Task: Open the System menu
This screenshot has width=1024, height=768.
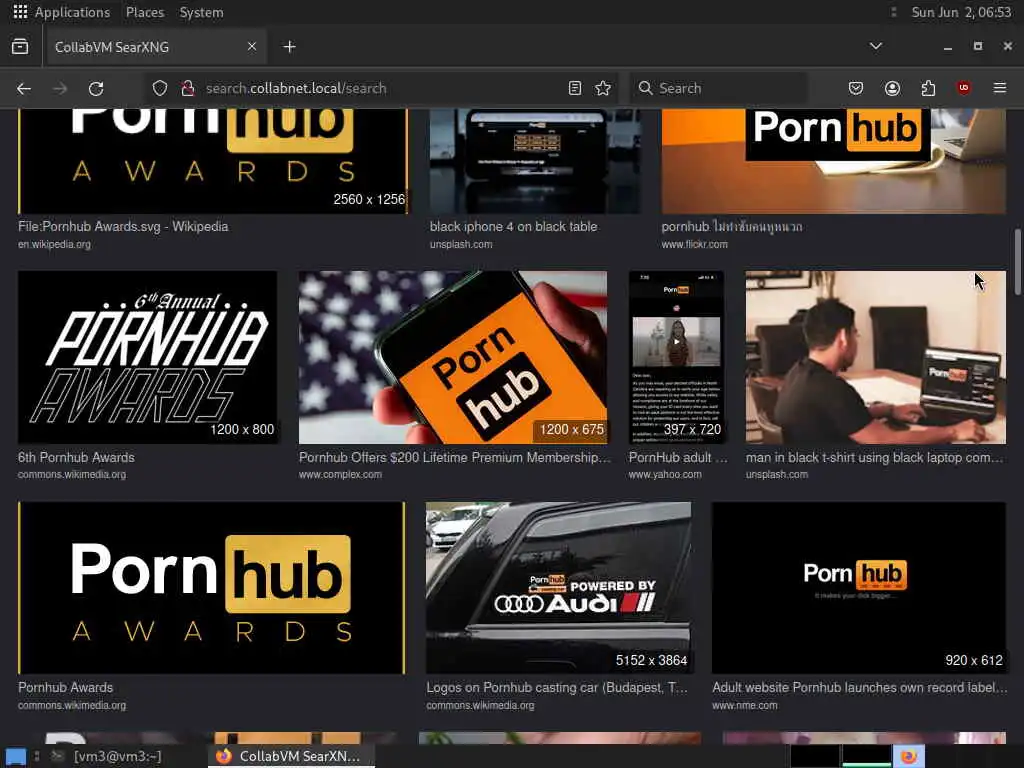Action: (201, 12)
